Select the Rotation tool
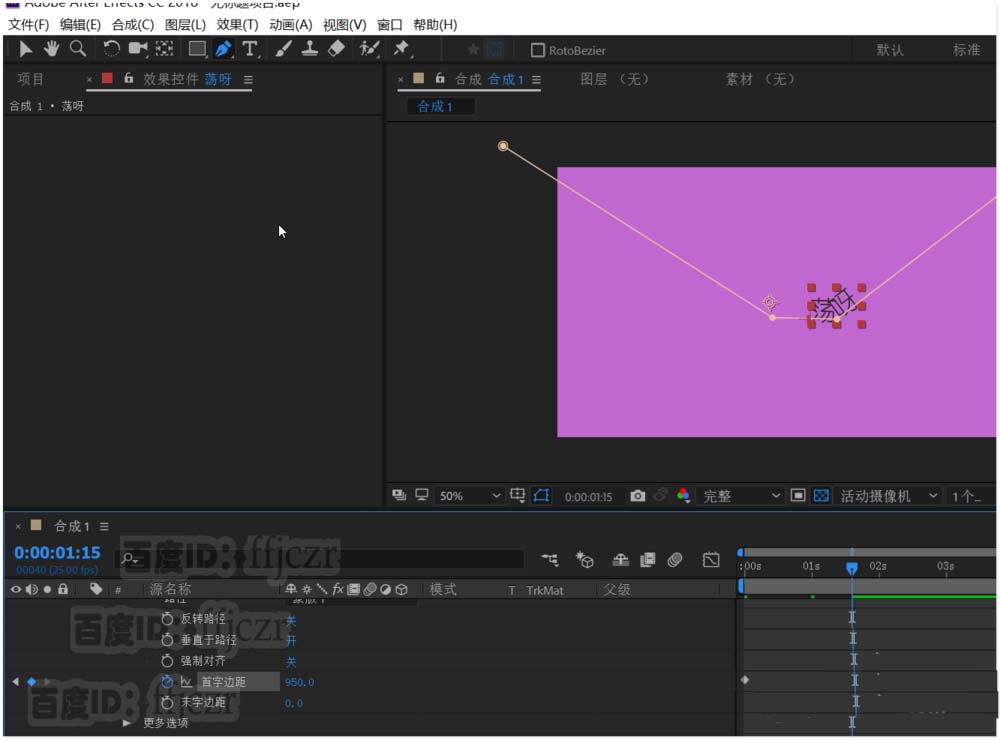The height and width of the screenshot is (740, 1000). click(x=111, y=49)
